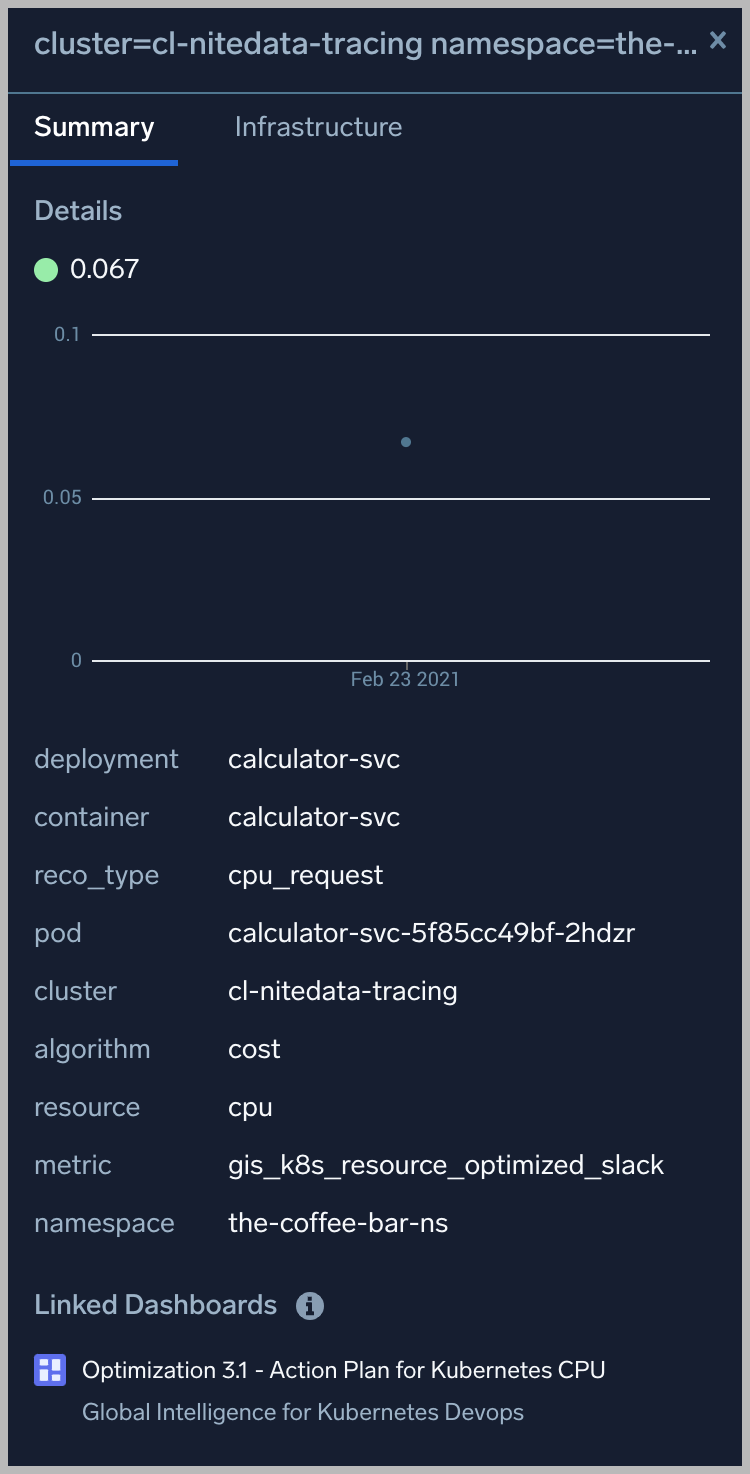Viewport: 750px width, 1474px height.
Task: Click the 0.067 legend value
Action: pyautogui.click(x=104, y=269)
